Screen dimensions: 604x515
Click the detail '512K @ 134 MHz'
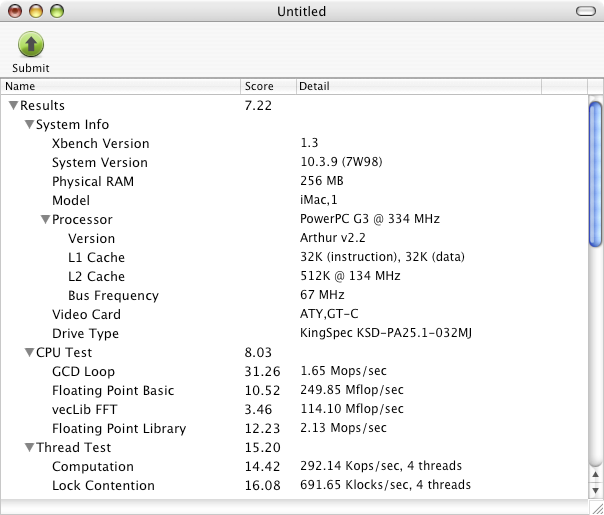point(351,276)
